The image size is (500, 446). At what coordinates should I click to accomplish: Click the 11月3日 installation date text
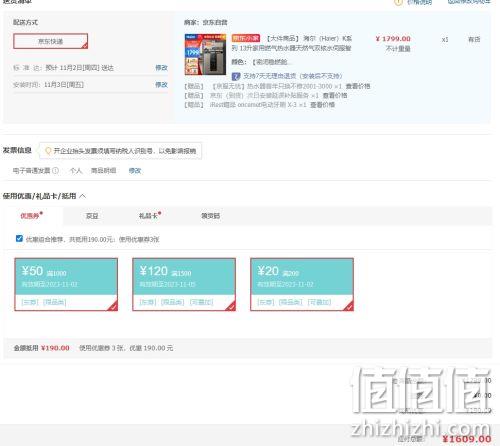(64, 85)
